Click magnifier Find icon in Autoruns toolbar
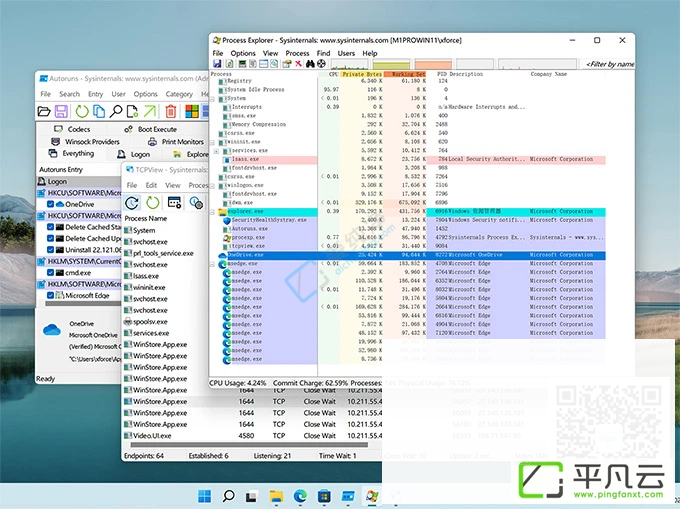Viewport: 680px width, 509px height. click(x=116, y=112)
